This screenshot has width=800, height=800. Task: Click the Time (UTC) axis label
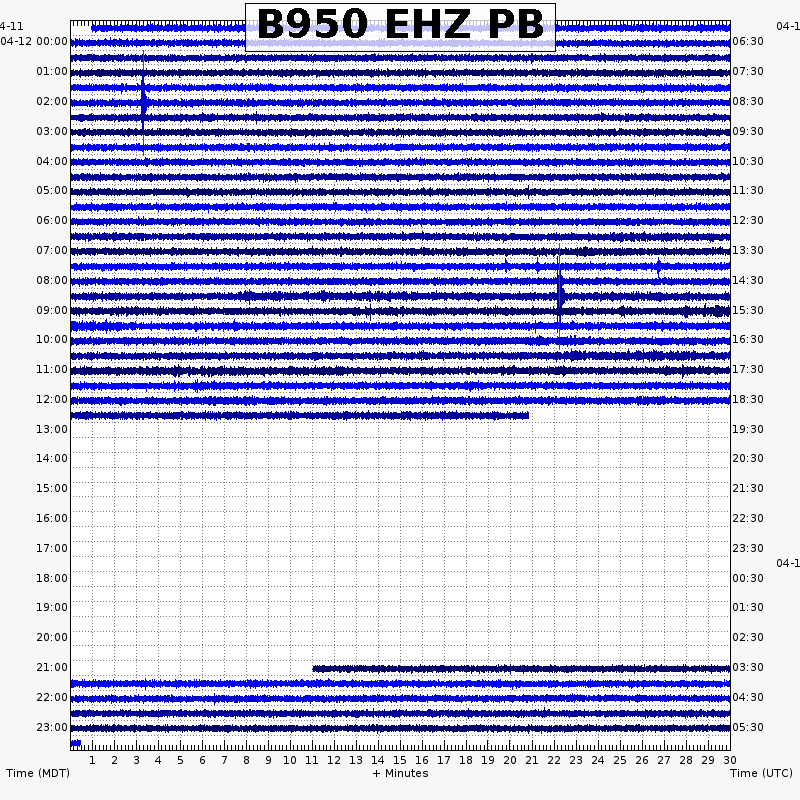coord(761,773)
